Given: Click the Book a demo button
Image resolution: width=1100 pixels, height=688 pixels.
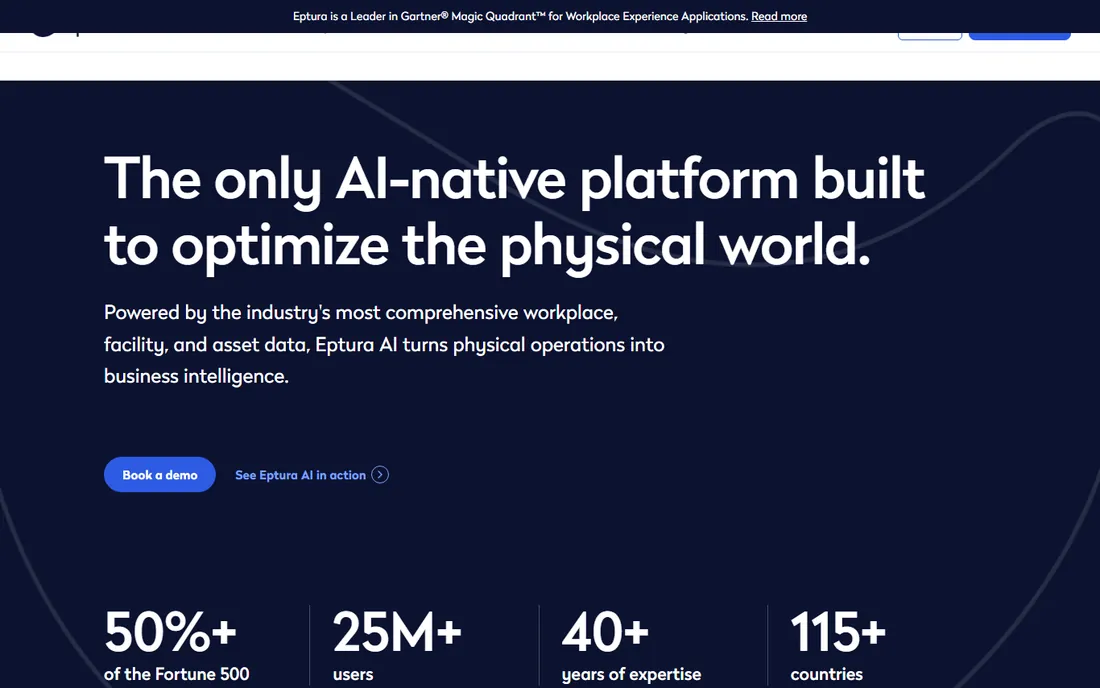Looking at the screenshot, I should 159,475.
